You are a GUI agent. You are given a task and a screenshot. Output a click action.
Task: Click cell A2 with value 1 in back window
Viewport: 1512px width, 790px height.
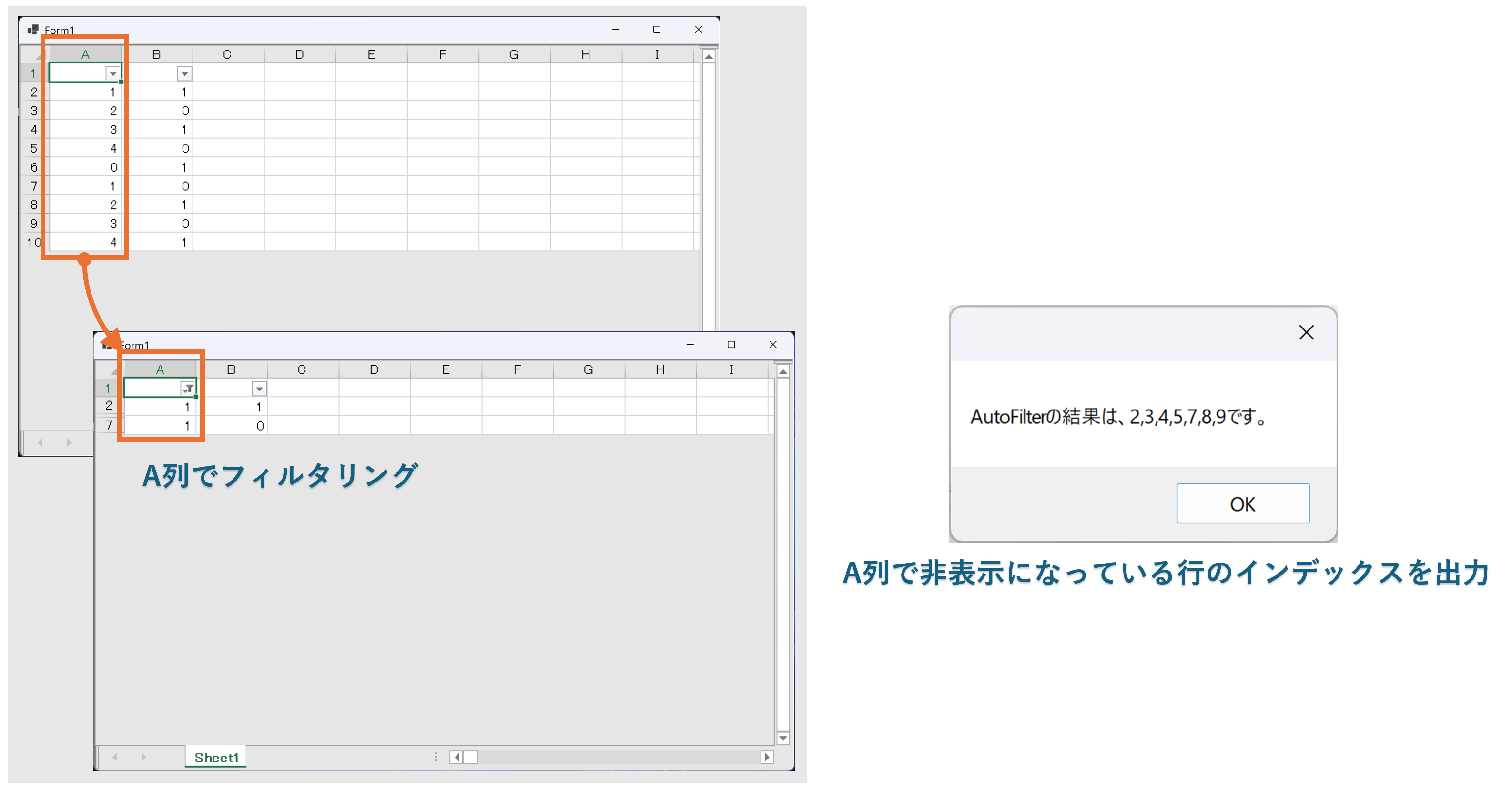85,92
